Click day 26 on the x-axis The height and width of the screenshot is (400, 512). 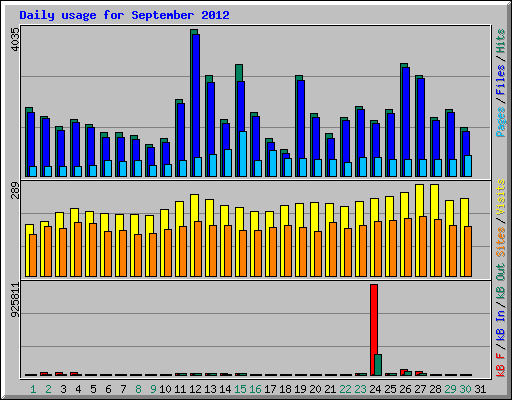(x=405, y=389)
